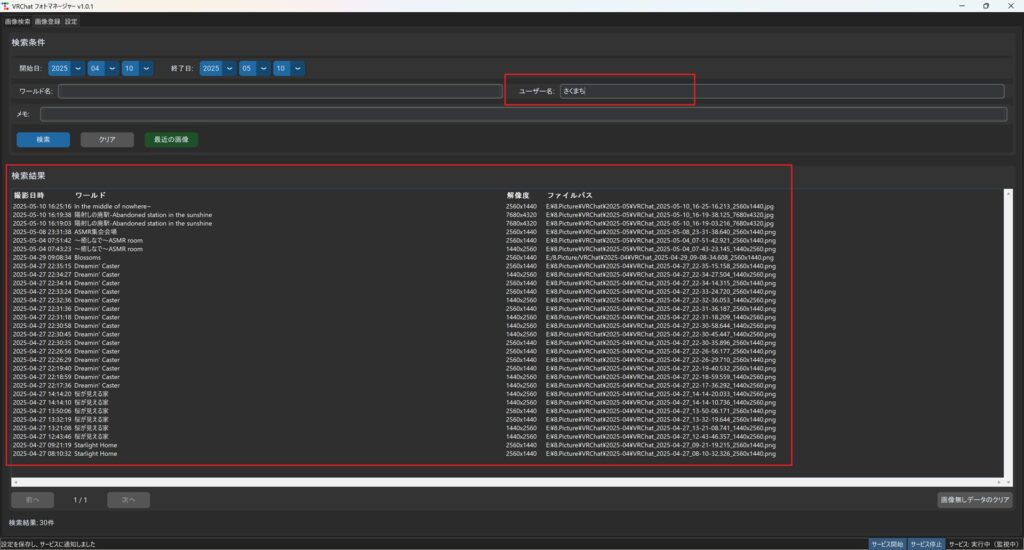1024x550 pixels.
Task: Click the horizontal scrollbar under results
Action: [x=507, y=482]
